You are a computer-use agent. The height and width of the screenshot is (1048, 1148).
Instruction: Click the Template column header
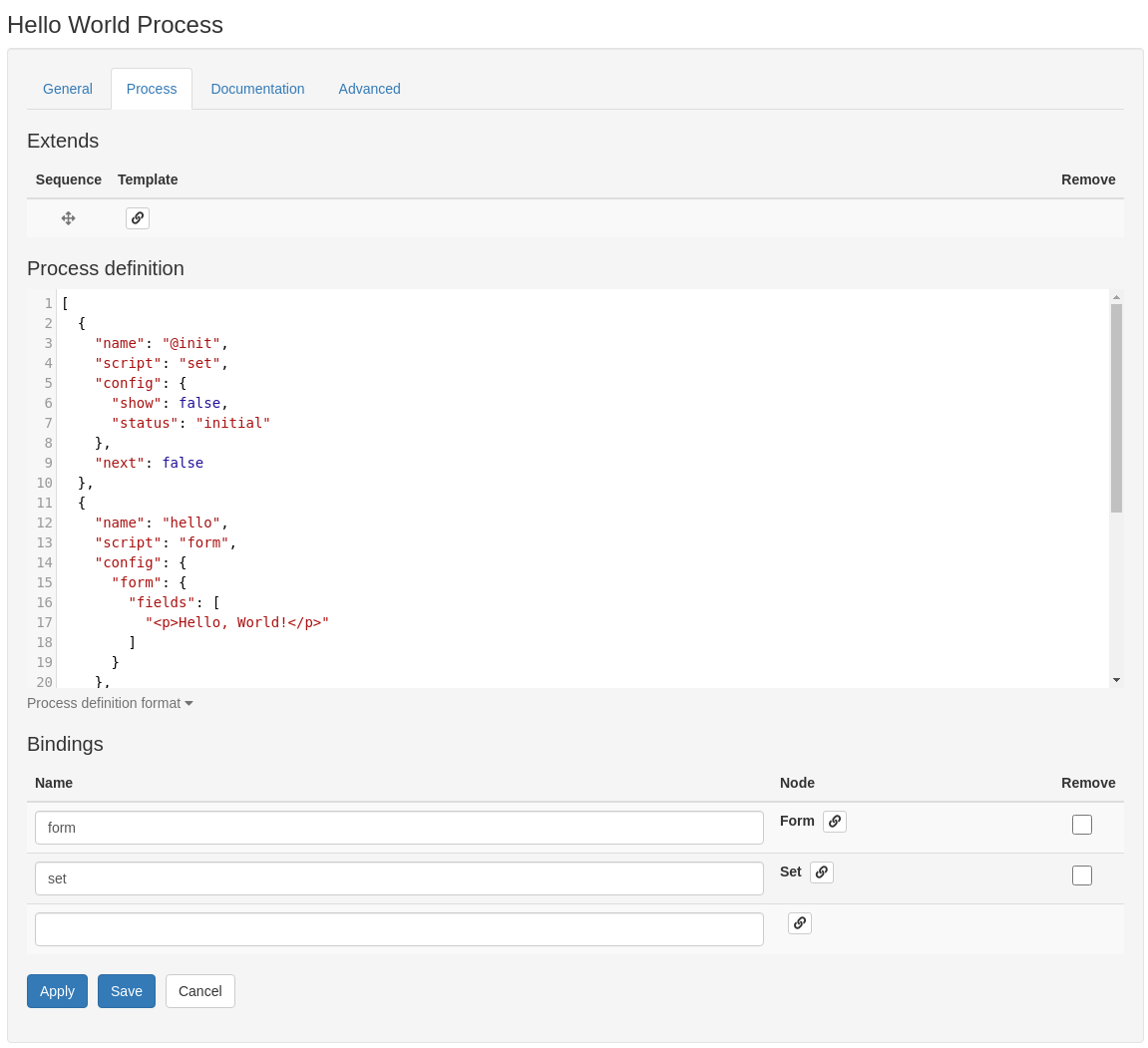tap(148, 180)
